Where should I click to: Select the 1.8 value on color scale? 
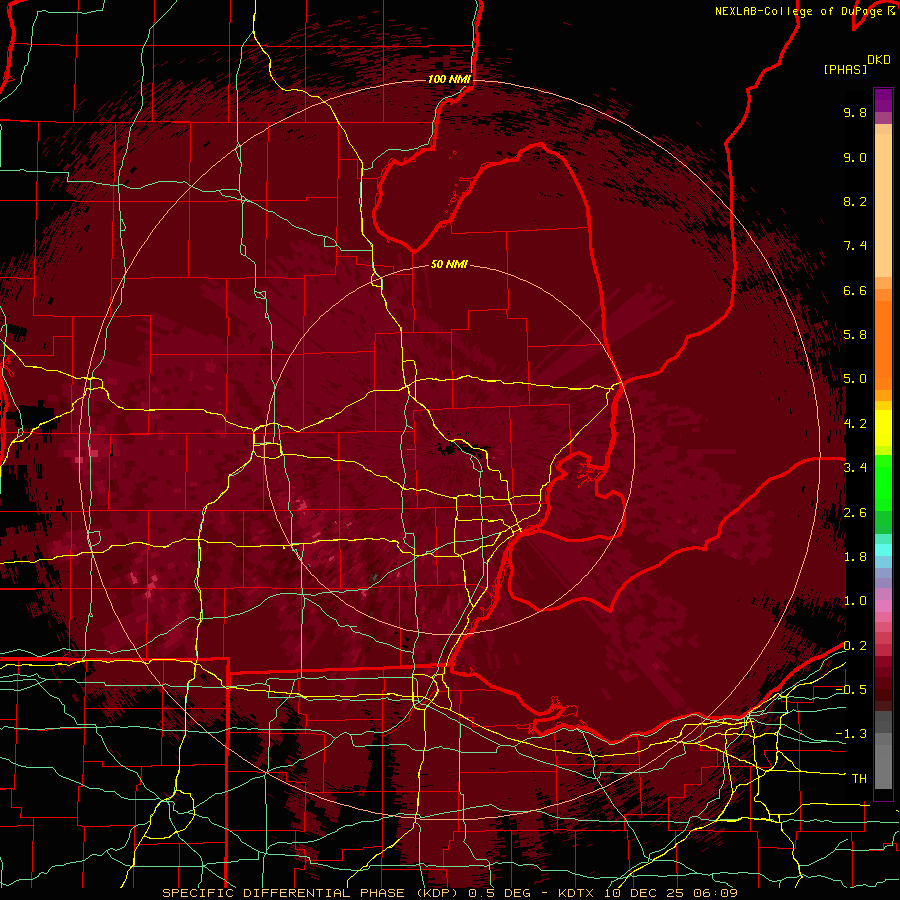coord(855,557)
